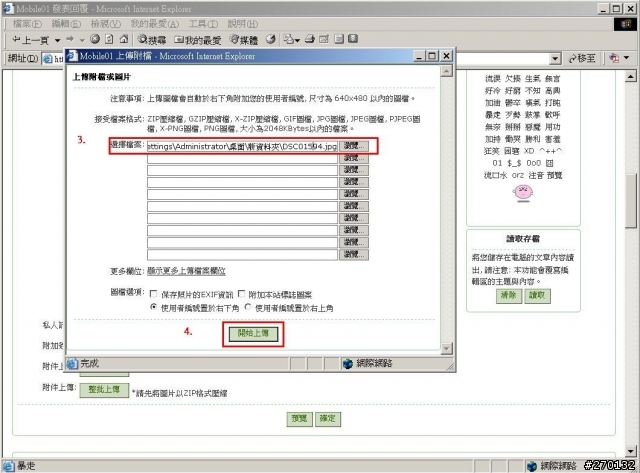Viewport: 640px width, 473px height.
Task: Open the 檔案(F) menu
Action: [27, 24]
